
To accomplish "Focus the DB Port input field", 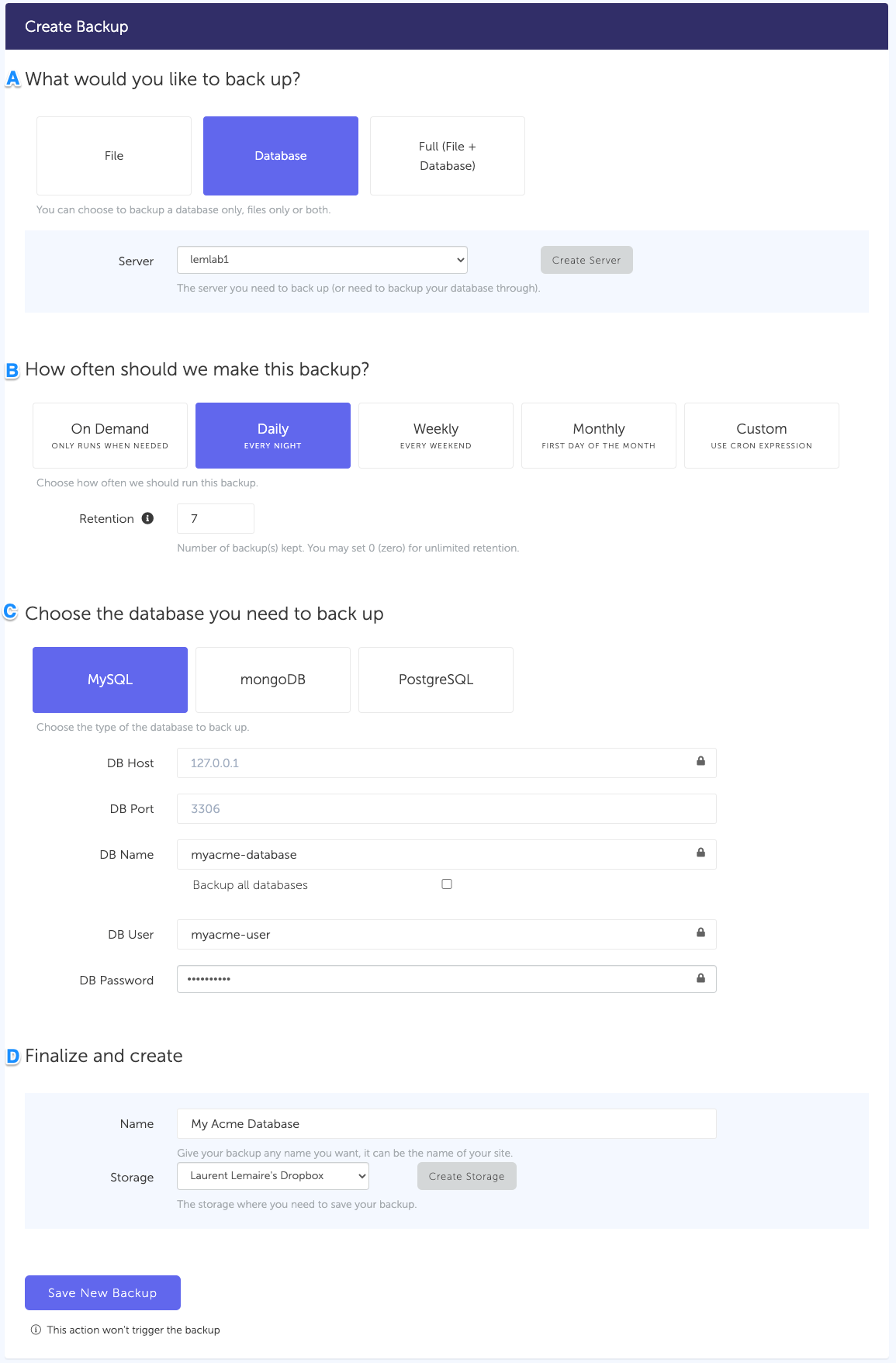I will [446, 808].
